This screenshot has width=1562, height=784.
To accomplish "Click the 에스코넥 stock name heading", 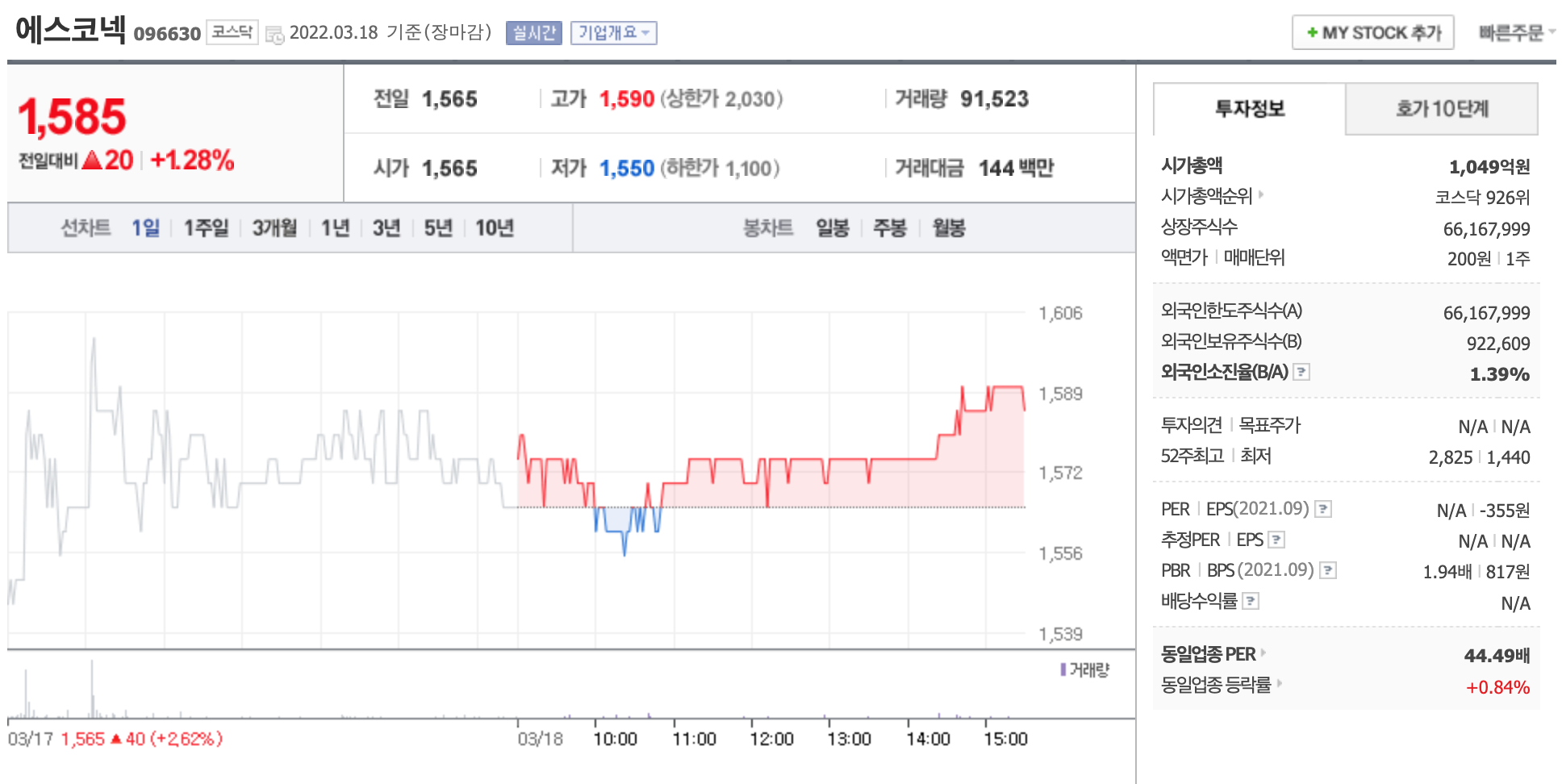I will [71, 30].
